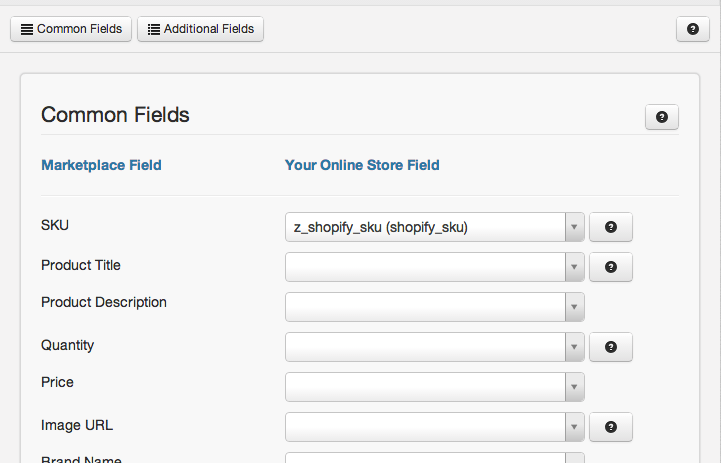Expand the Product Title dropdown arrow
Image resolution: width=721 pixels, height=463 pixels.
[574, 267]
